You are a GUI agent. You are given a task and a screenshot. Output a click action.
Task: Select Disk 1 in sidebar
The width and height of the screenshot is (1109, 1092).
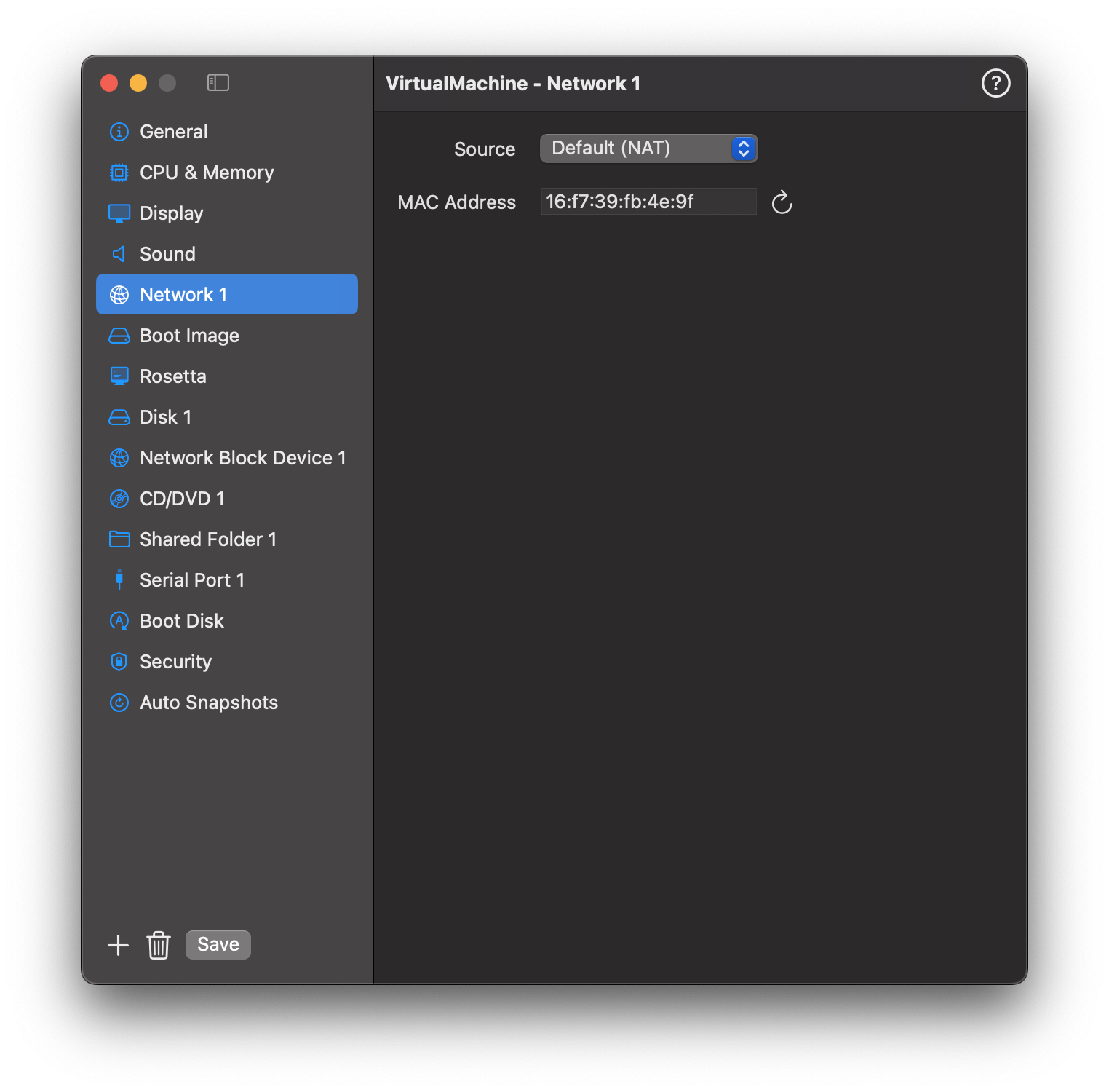coord(165,417)
